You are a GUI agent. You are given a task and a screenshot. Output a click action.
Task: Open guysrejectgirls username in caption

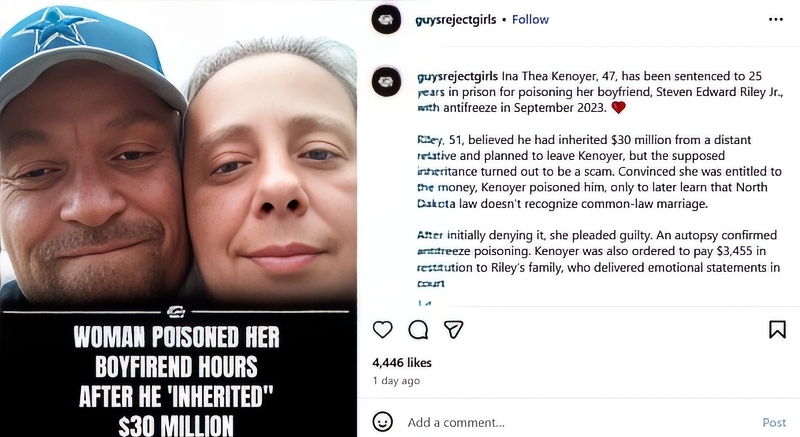click(458, 76)
